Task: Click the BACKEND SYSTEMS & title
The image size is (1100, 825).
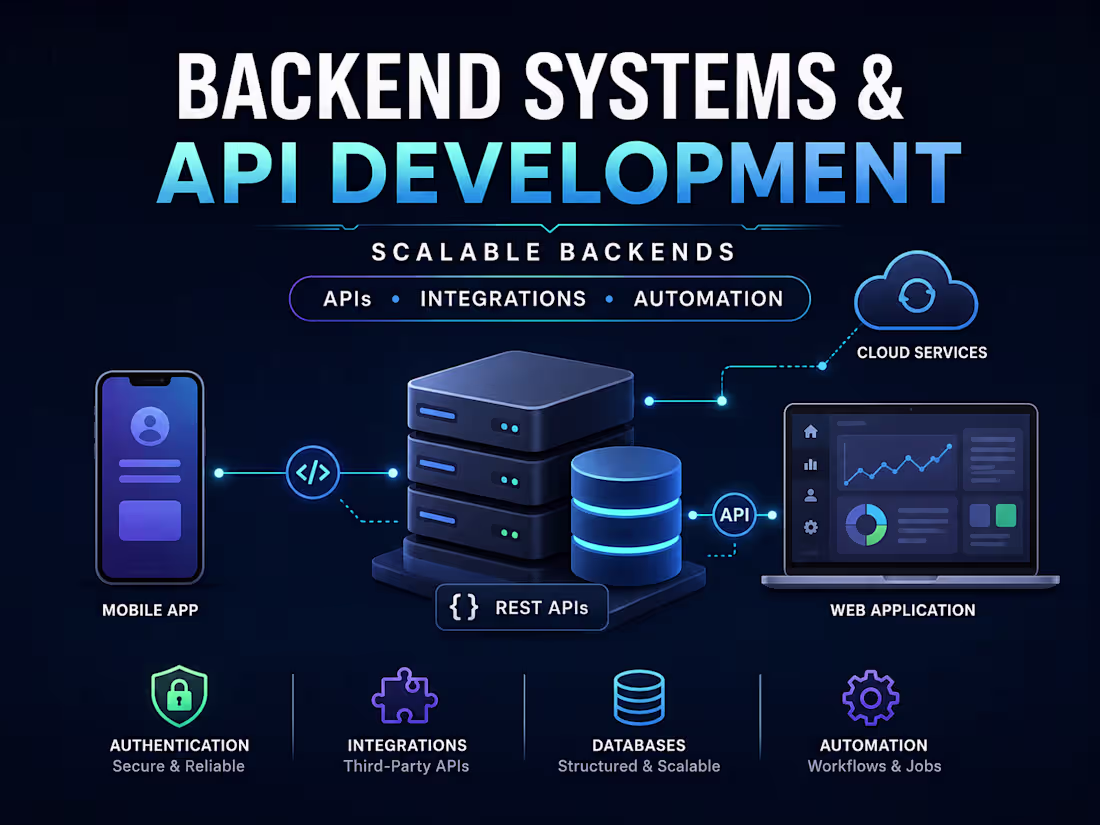Action: [540, 86]
